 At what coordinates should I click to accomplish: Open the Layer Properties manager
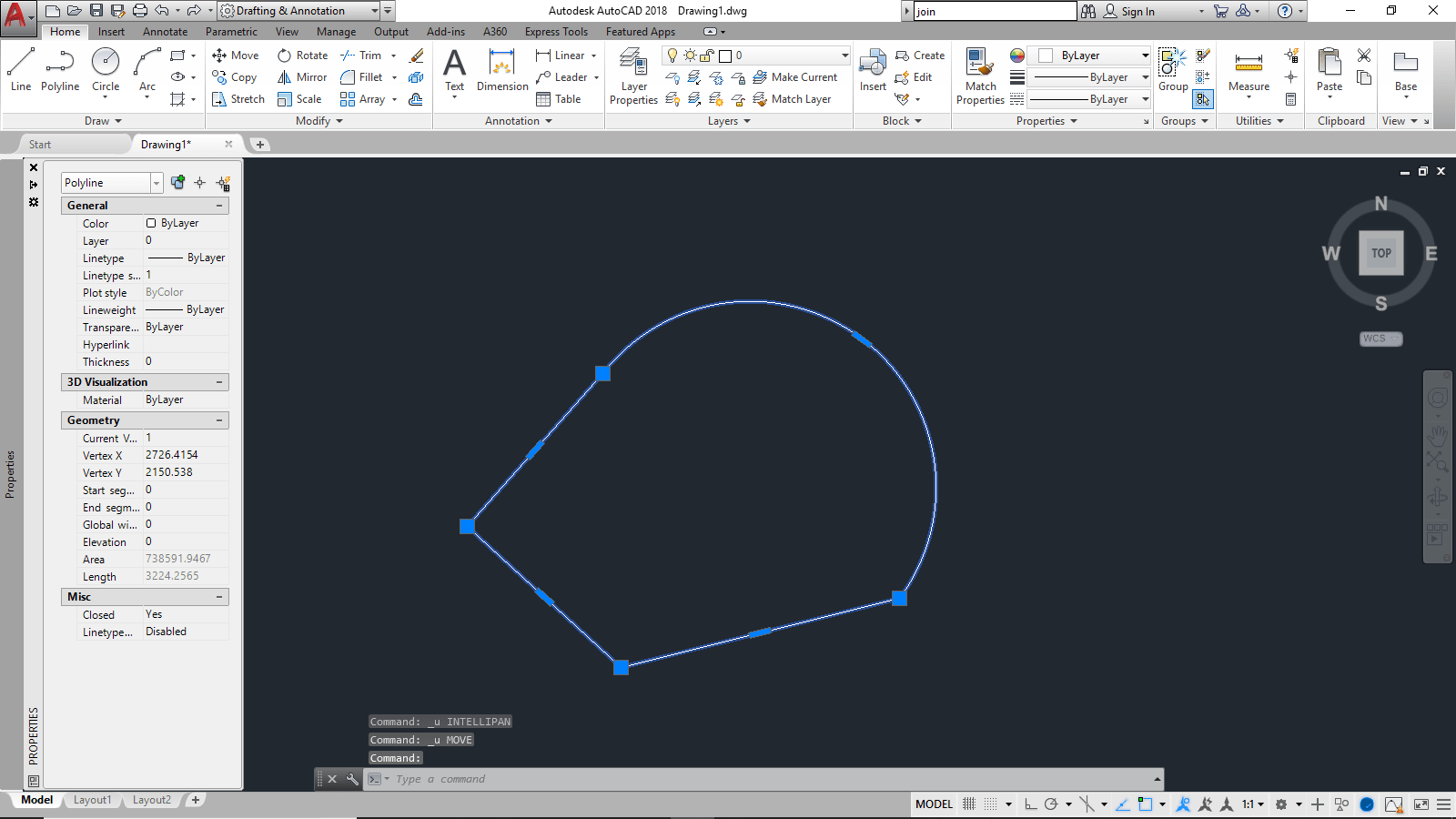[x=633, y=76]
